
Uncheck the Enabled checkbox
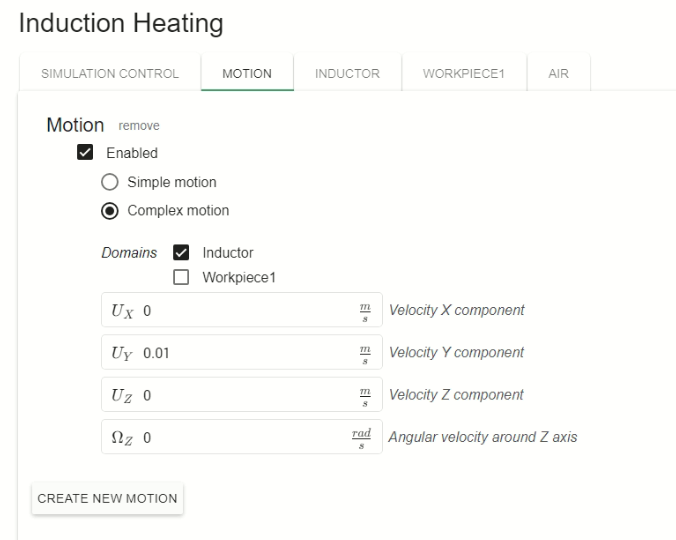point(85,154)
